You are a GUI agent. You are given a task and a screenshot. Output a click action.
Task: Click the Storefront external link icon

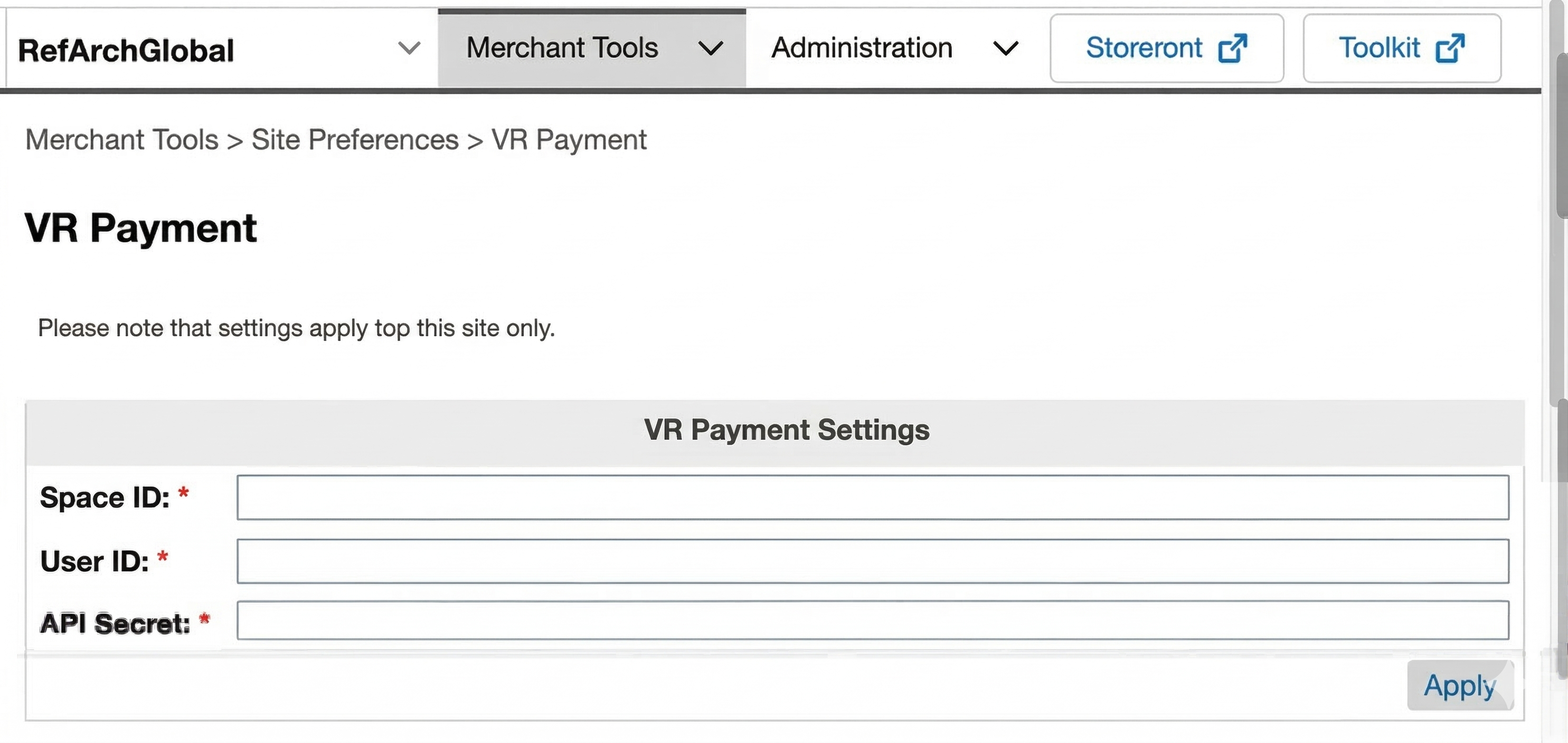pyautogui.click(x=1233, y=48)
